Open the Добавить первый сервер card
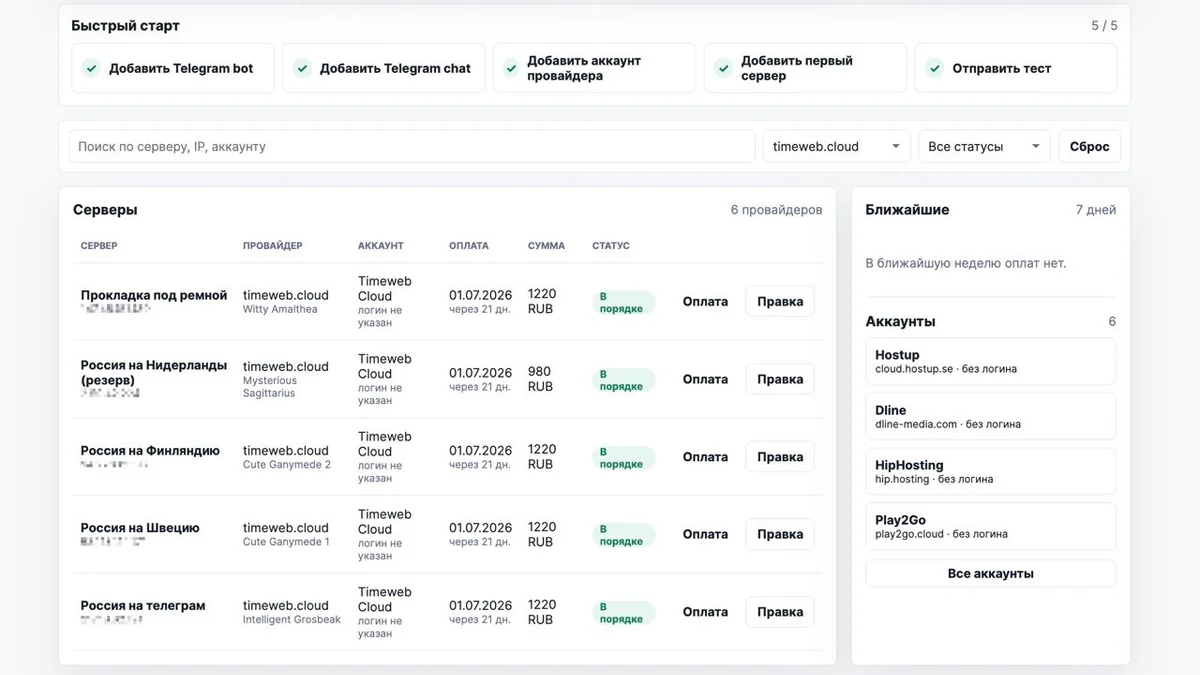The image size is (1200, 675). [806, 68]
